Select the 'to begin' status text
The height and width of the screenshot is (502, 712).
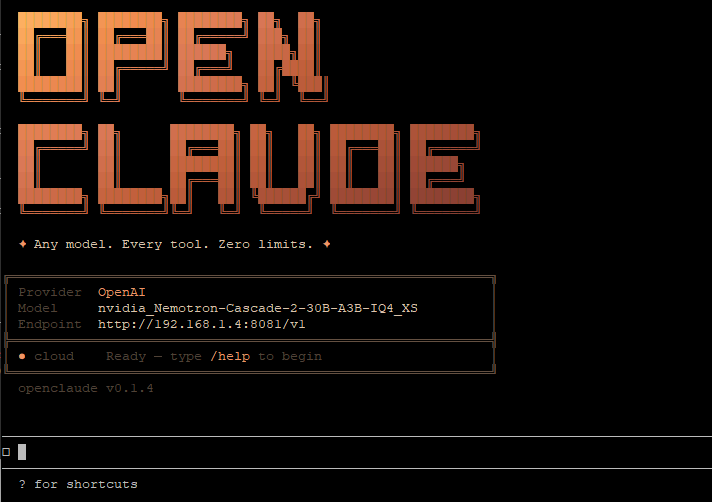click(x=290, y=356)
